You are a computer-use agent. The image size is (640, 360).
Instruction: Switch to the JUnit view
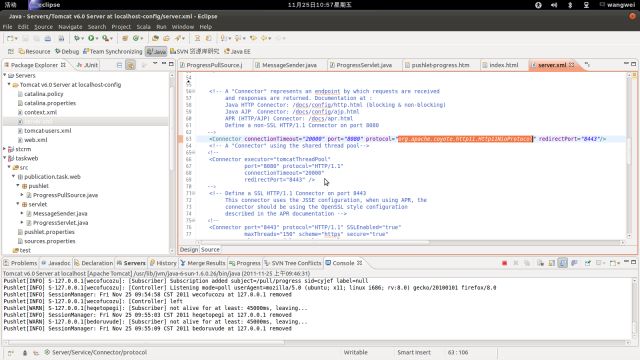coord(87,65)
